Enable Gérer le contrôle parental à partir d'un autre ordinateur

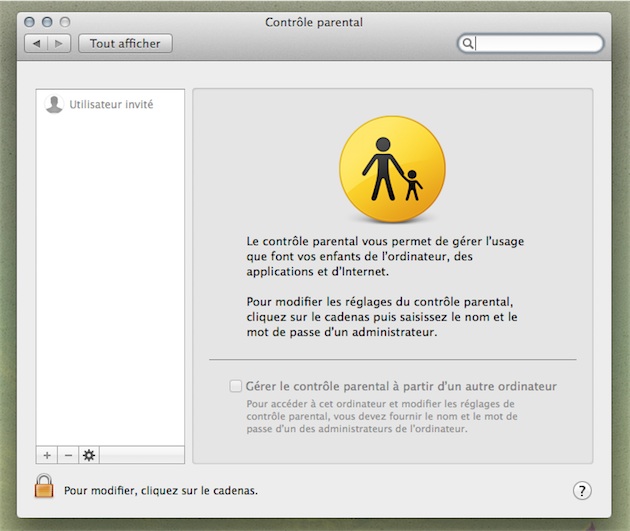tap(235, 386)
